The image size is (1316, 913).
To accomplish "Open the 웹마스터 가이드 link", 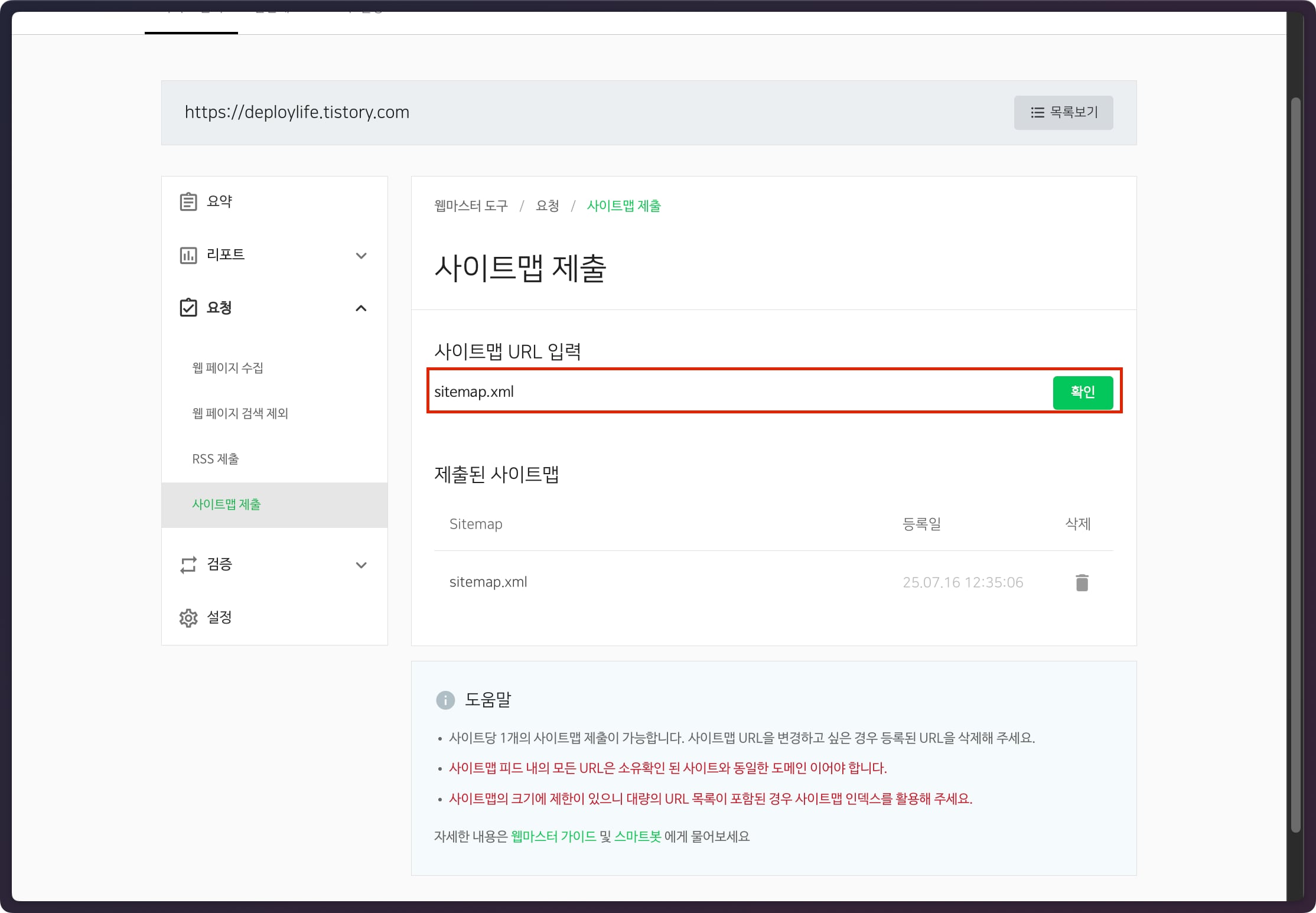I will click(x=553, y=836).
